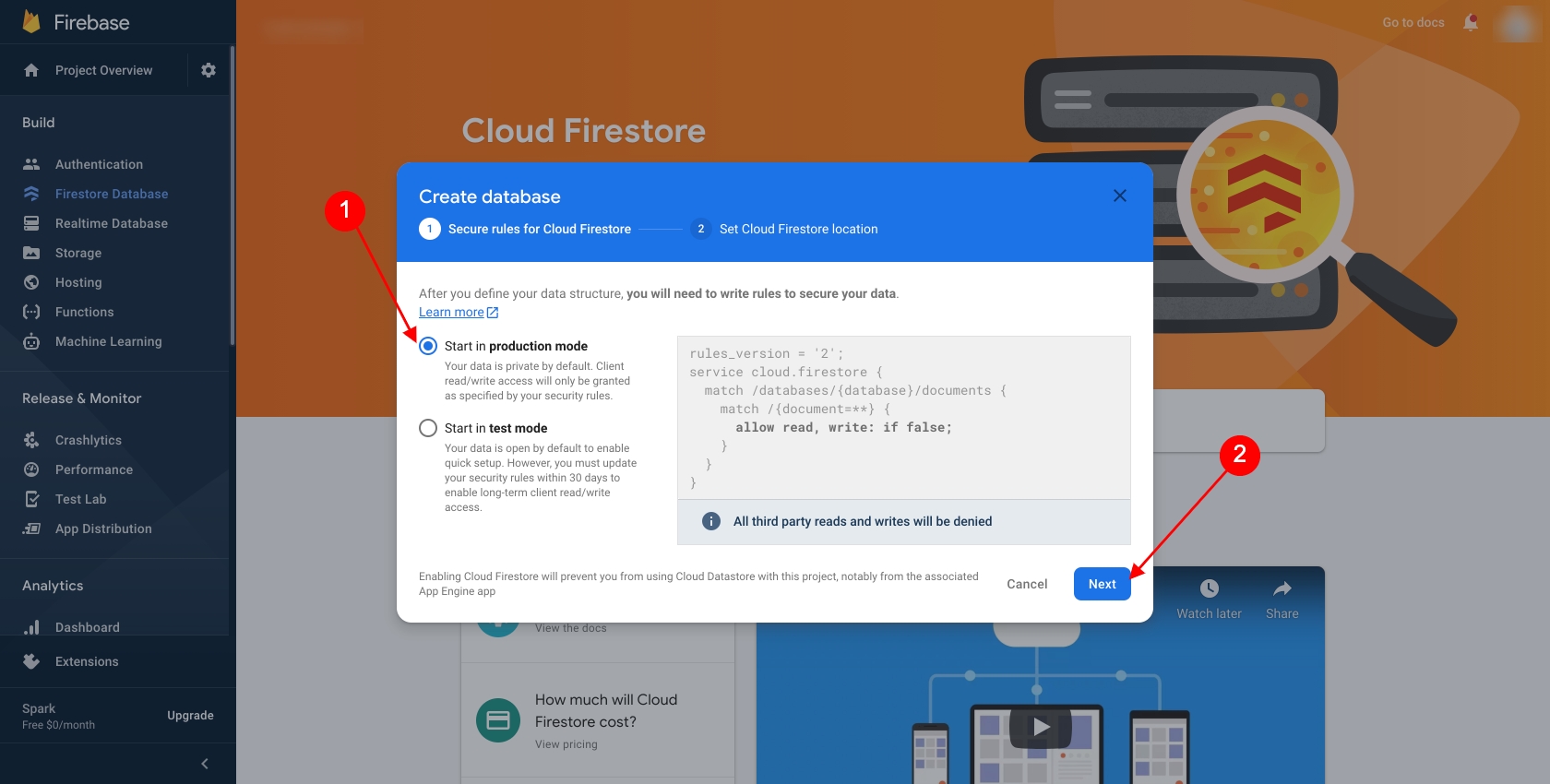This screenshot has width=1550, height=784.
Task: Expand the Analytics section header
Action: pos(53,586)
